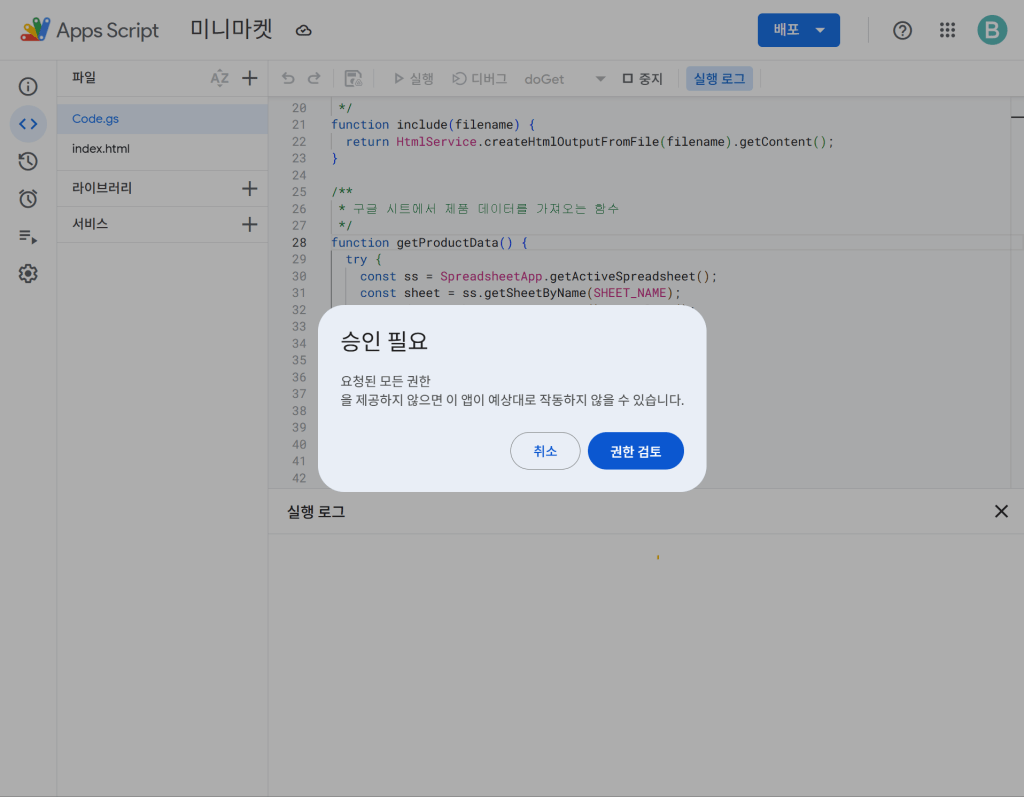Select index.html file in file list

[x=101, y=149]
